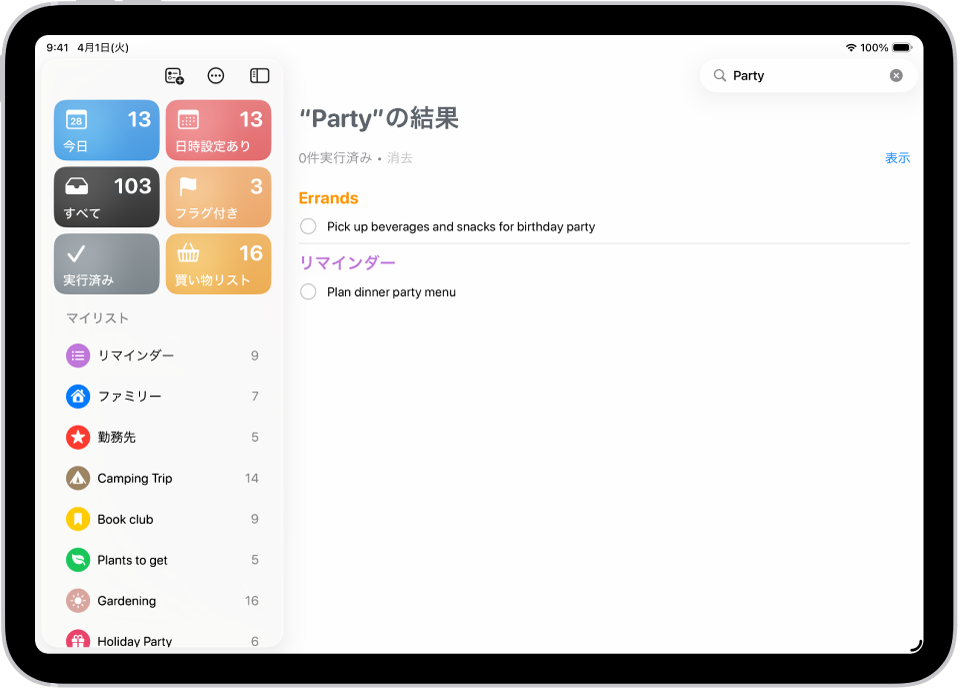Select the ファミリー list with house icon

(77, 396)
